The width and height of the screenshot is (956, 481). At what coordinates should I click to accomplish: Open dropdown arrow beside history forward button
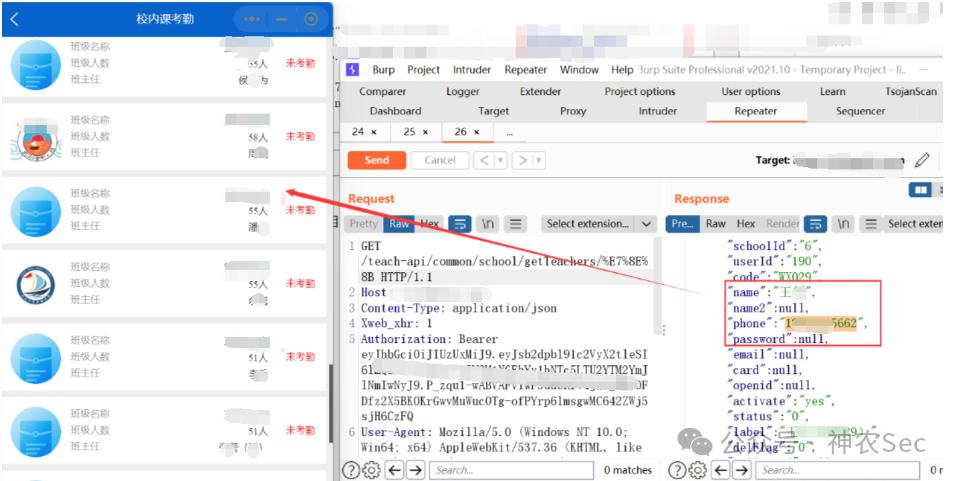coord(538,160)
